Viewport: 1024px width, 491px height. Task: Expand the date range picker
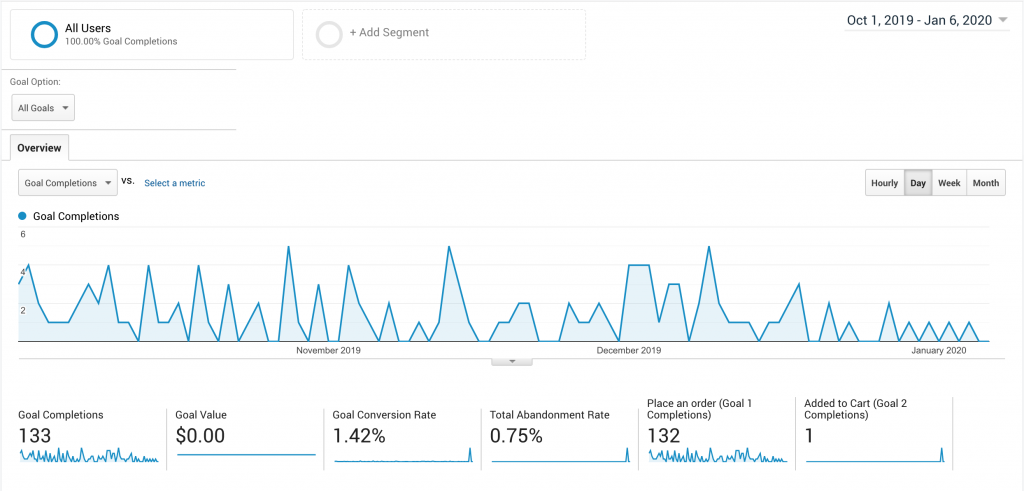click(927, 20)
